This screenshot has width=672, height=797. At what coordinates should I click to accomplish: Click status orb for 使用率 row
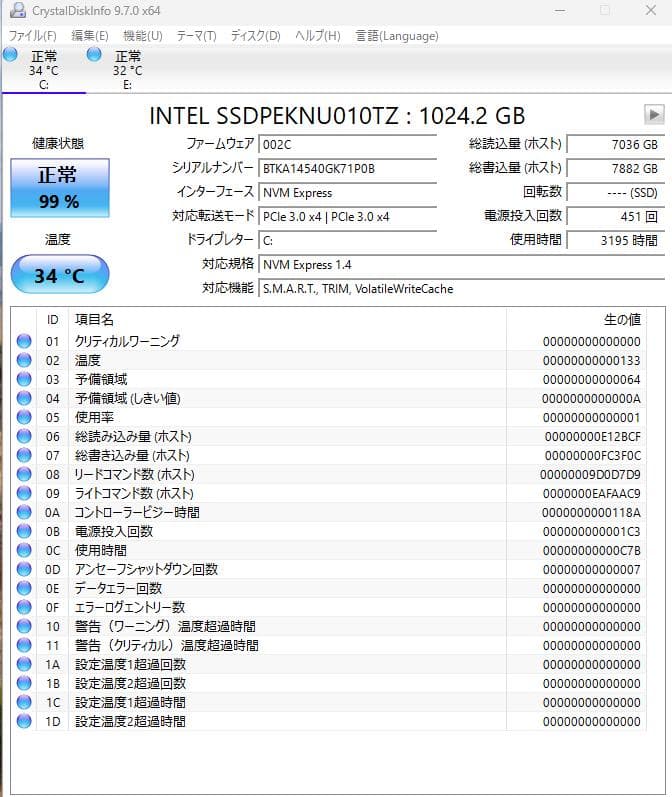point(24,417)
